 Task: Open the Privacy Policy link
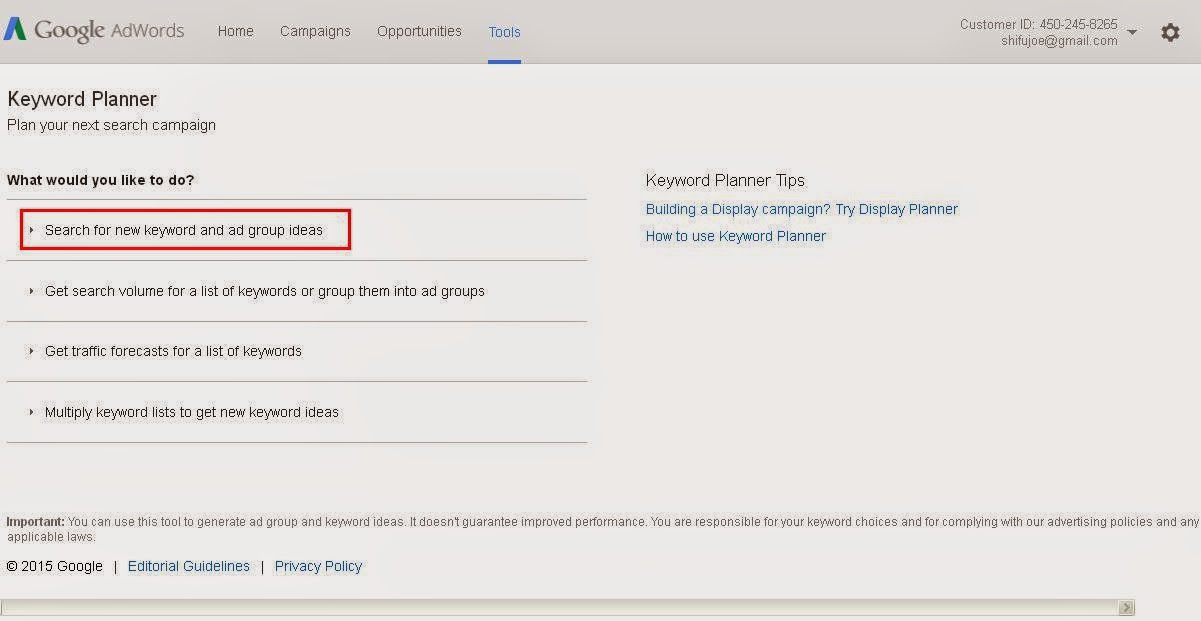(x=318, y=566)
